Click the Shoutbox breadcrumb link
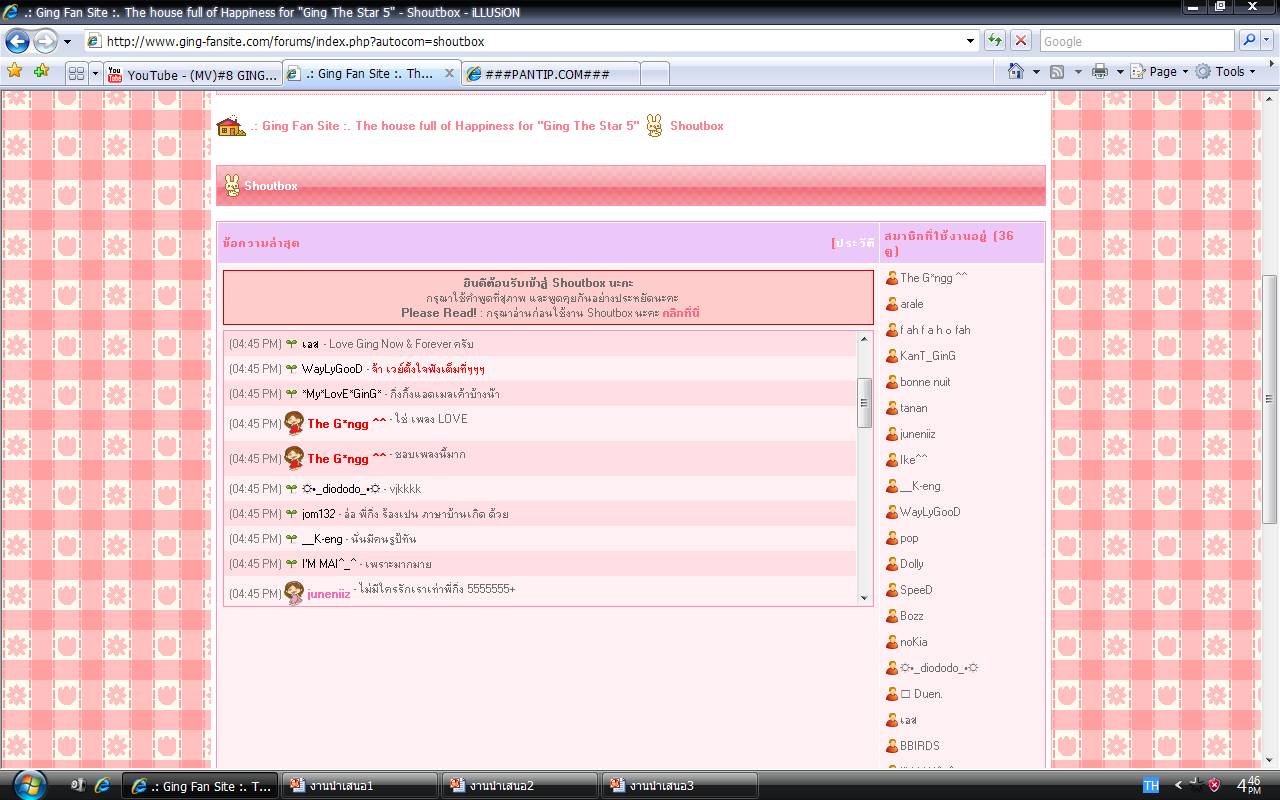Viewport: 1280px width, 800px height. click(696, 126)
